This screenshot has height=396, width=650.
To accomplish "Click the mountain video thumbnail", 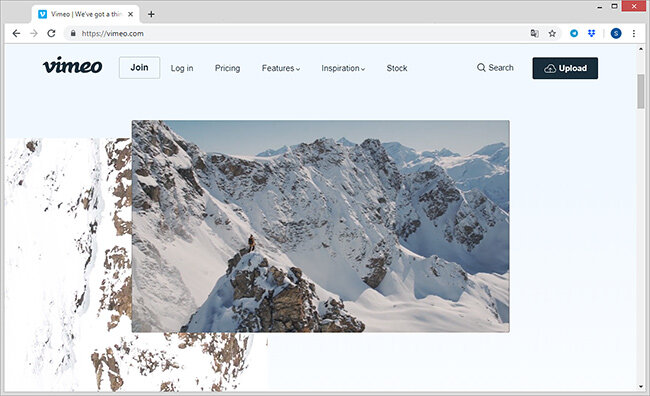I will [320, 226].
